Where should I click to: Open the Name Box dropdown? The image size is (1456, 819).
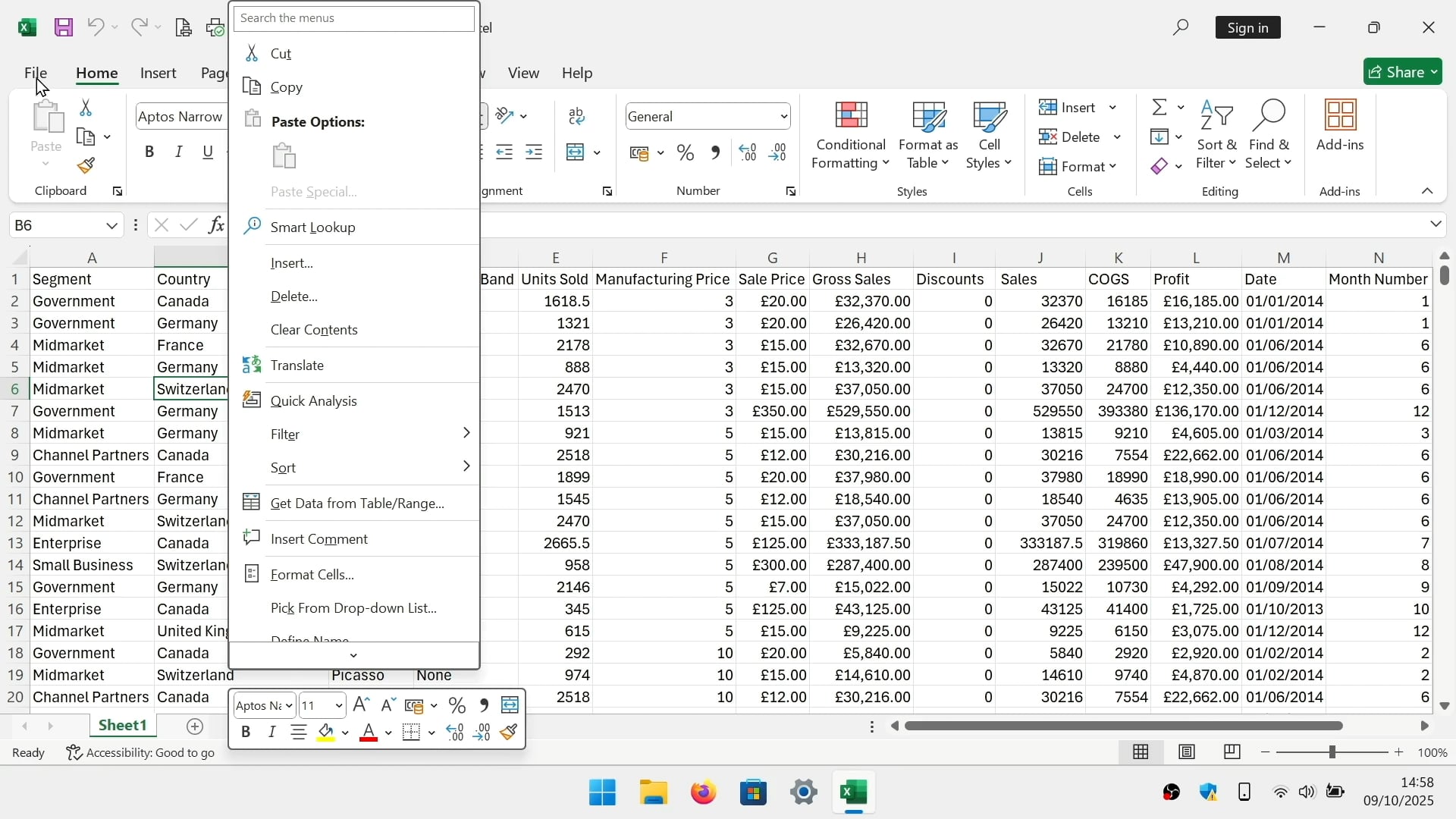(x=111, y=225)
